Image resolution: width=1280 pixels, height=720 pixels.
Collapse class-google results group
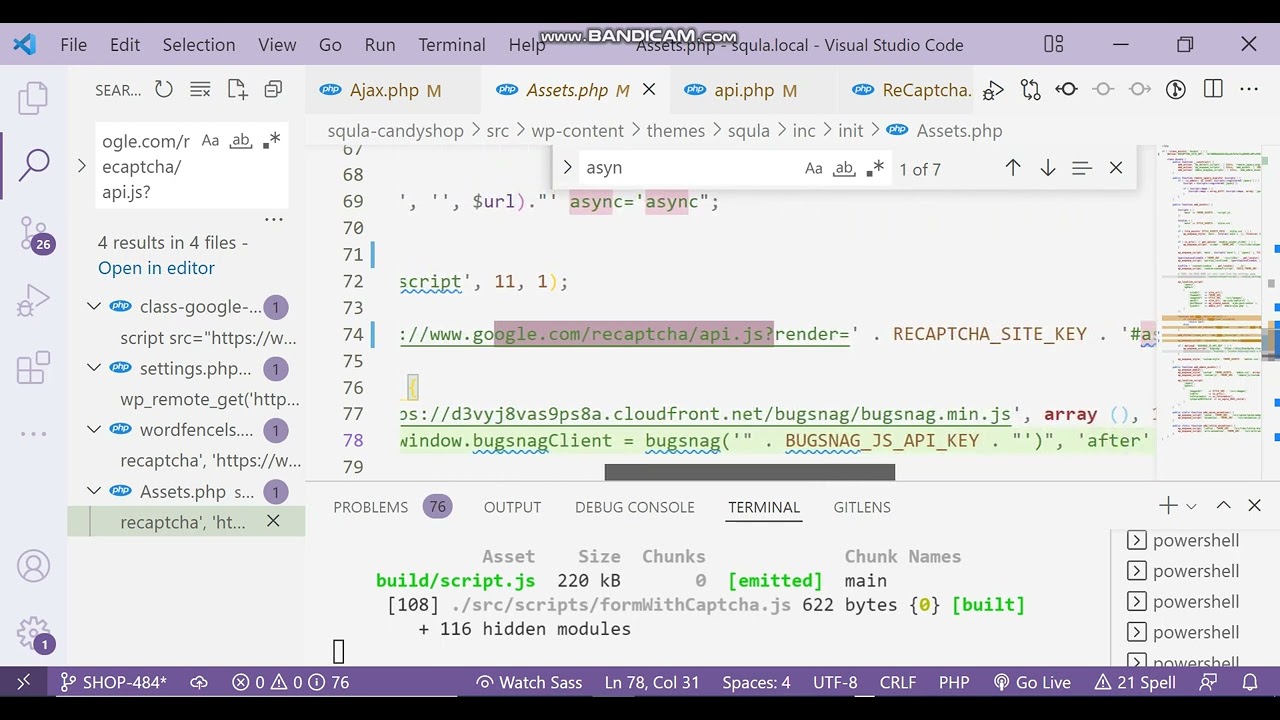pyautogui.click(x=94, y=307)
